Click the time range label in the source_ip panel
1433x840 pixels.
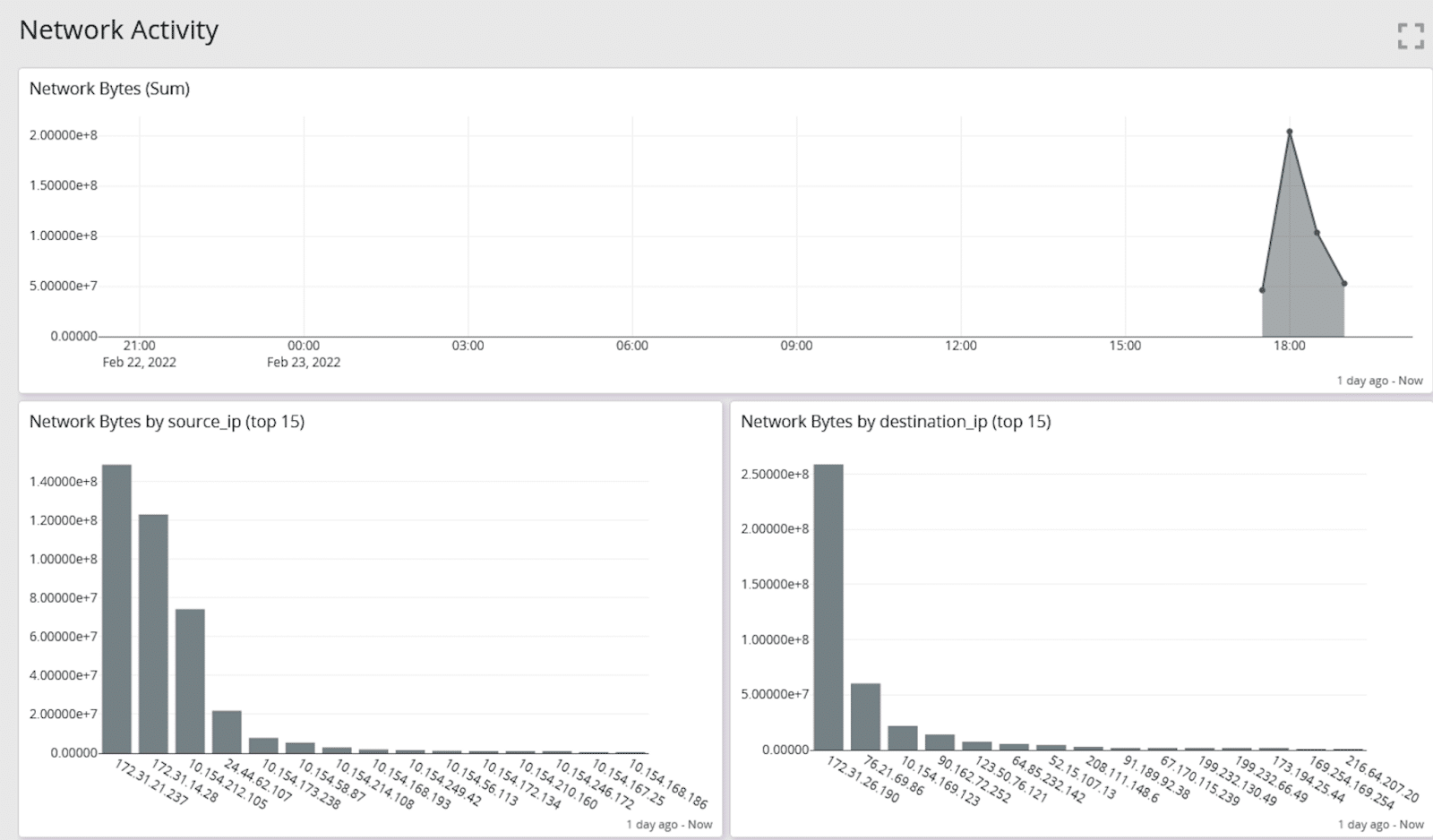tap(669, 825)
